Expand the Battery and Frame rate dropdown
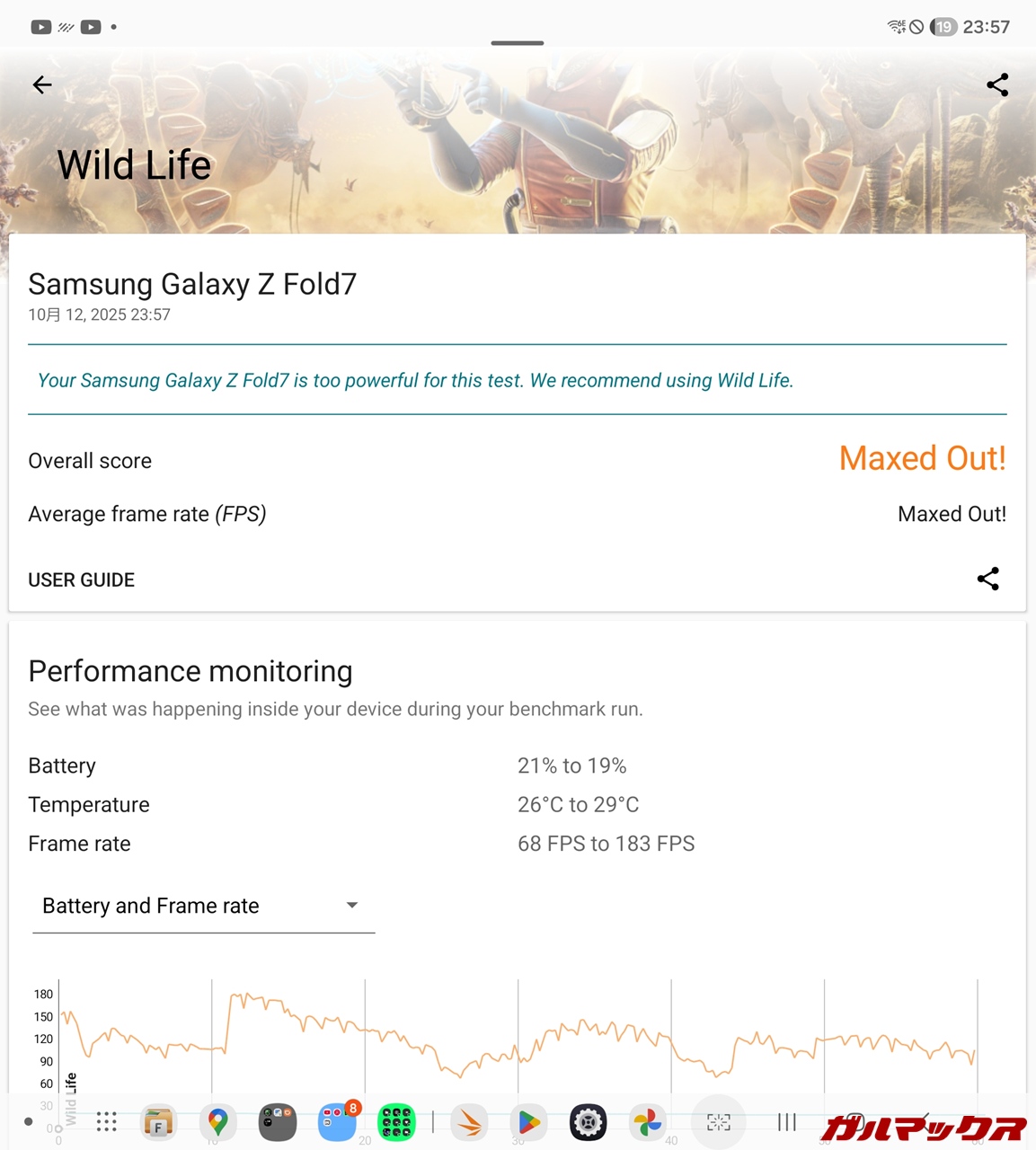 coord(202,906)
